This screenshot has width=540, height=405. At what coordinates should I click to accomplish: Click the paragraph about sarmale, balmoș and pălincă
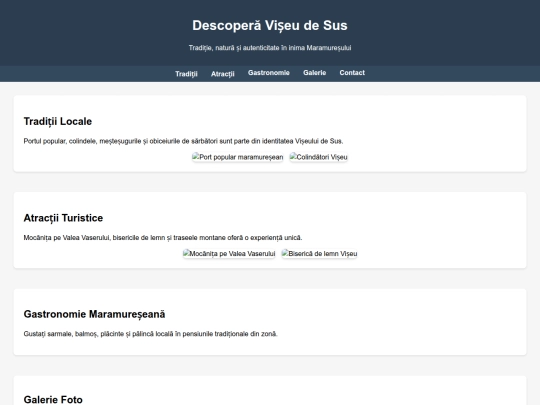(x=150, y=334)
